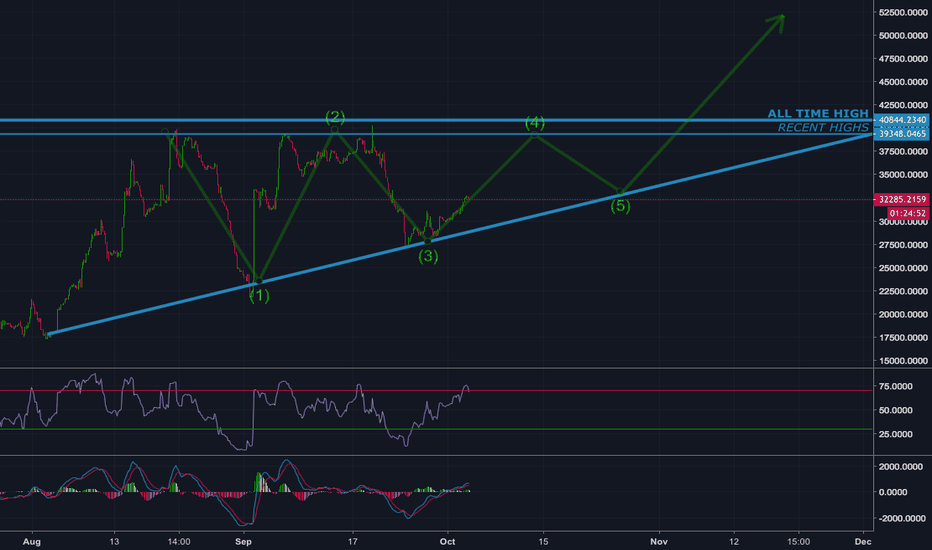Click the 22500.0000 price axis value
This screenshot has height=550, width=932.
pyautogui.click(x=903, y=291)
